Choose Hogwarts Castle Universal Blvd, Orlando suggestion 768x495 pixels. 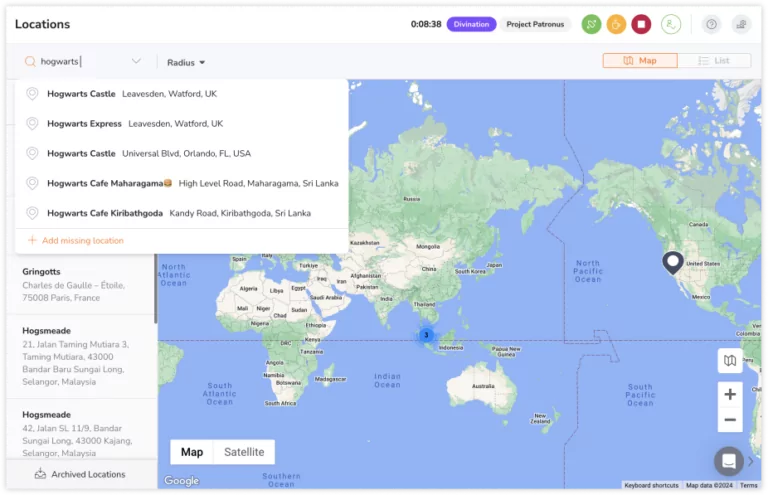pyautogui.click(x=182, y=153)
